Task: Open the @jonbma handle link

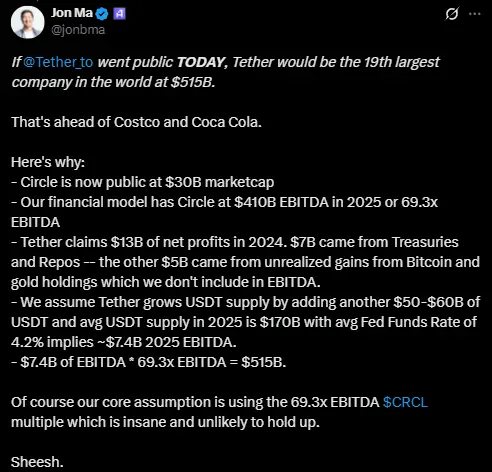Action: tap(78, 30)
